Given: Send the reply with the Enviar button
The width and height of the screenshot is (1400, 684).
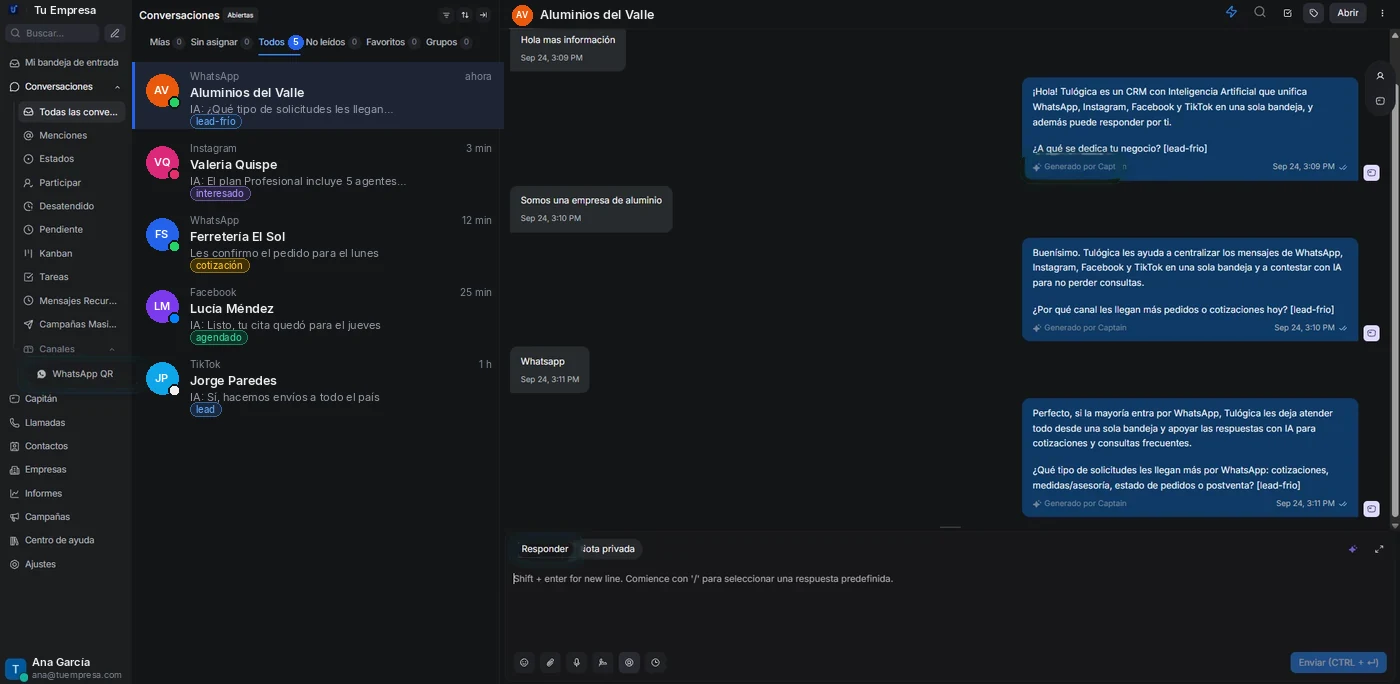Looking at the screenshot, I should point(1338,662).
